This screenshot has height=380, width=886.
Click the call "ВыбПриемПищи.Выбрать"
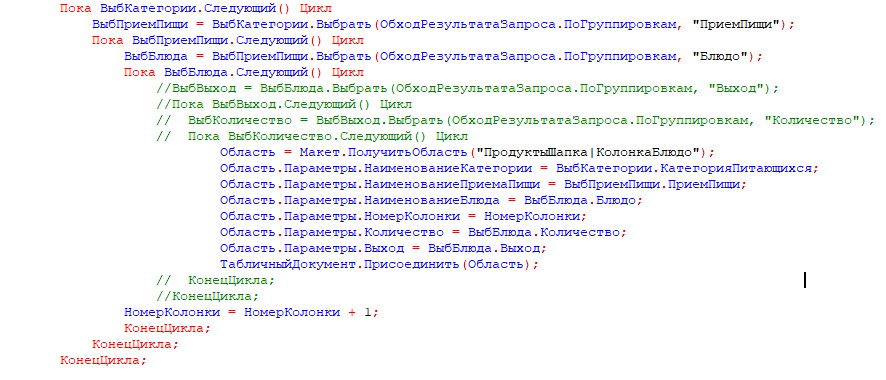click(292, 56)
